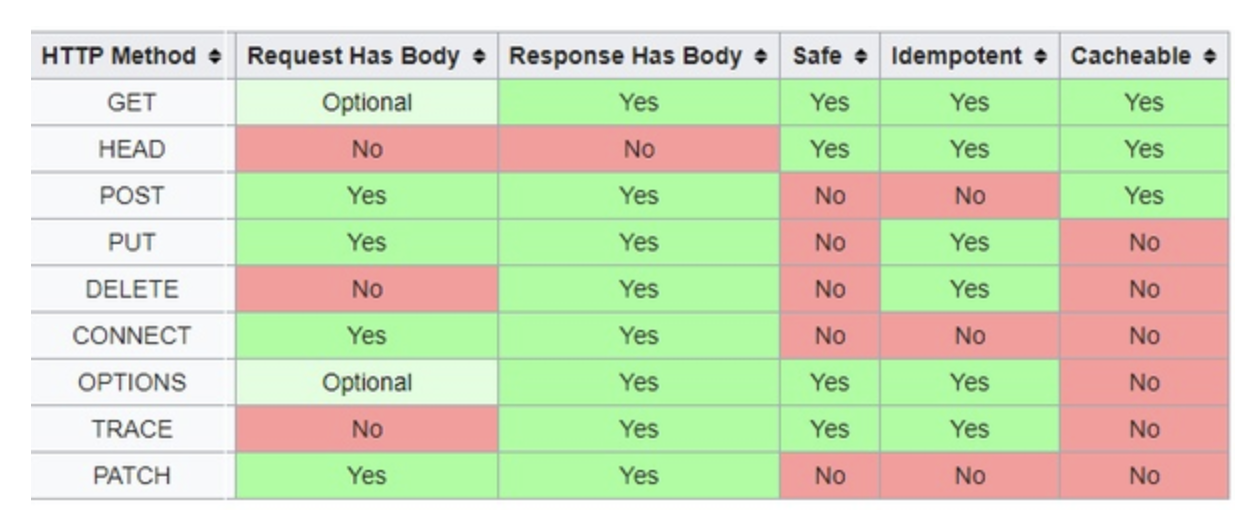
Task: Click HEAD's red Response Has Body cell
Action: point(638,149)
